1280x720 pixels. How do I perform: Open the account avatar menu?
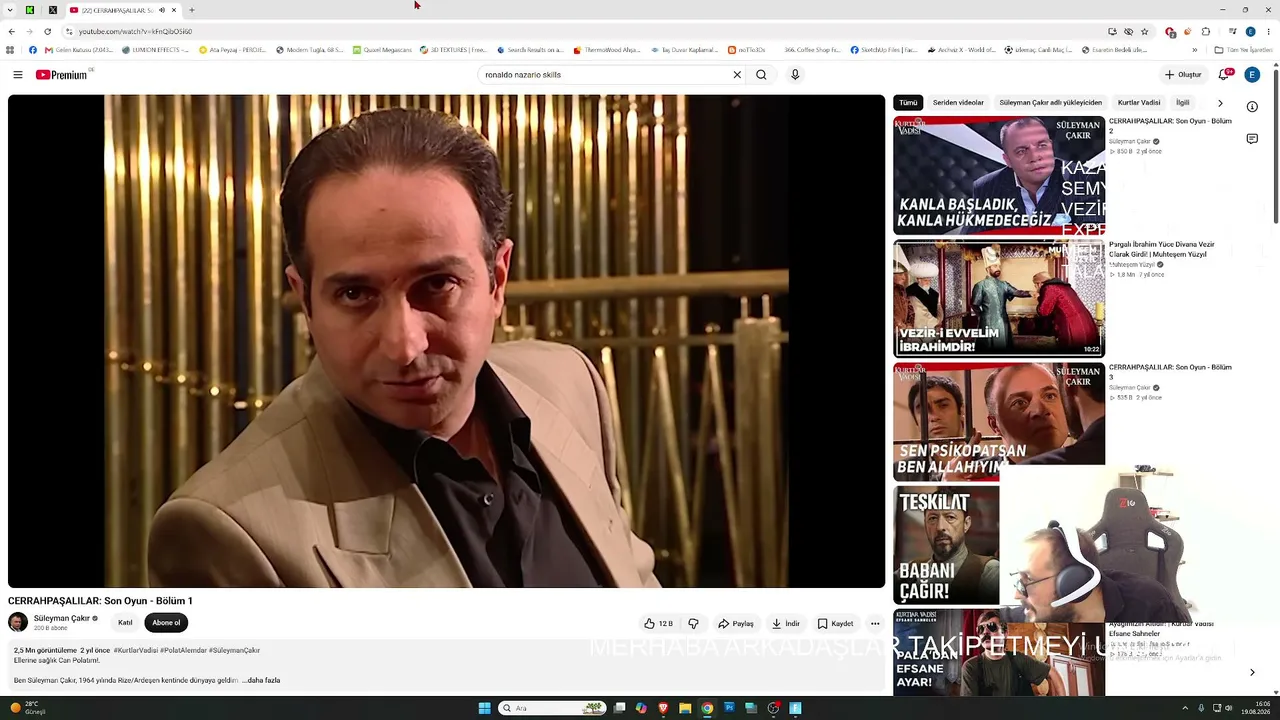coord(1252,75)
